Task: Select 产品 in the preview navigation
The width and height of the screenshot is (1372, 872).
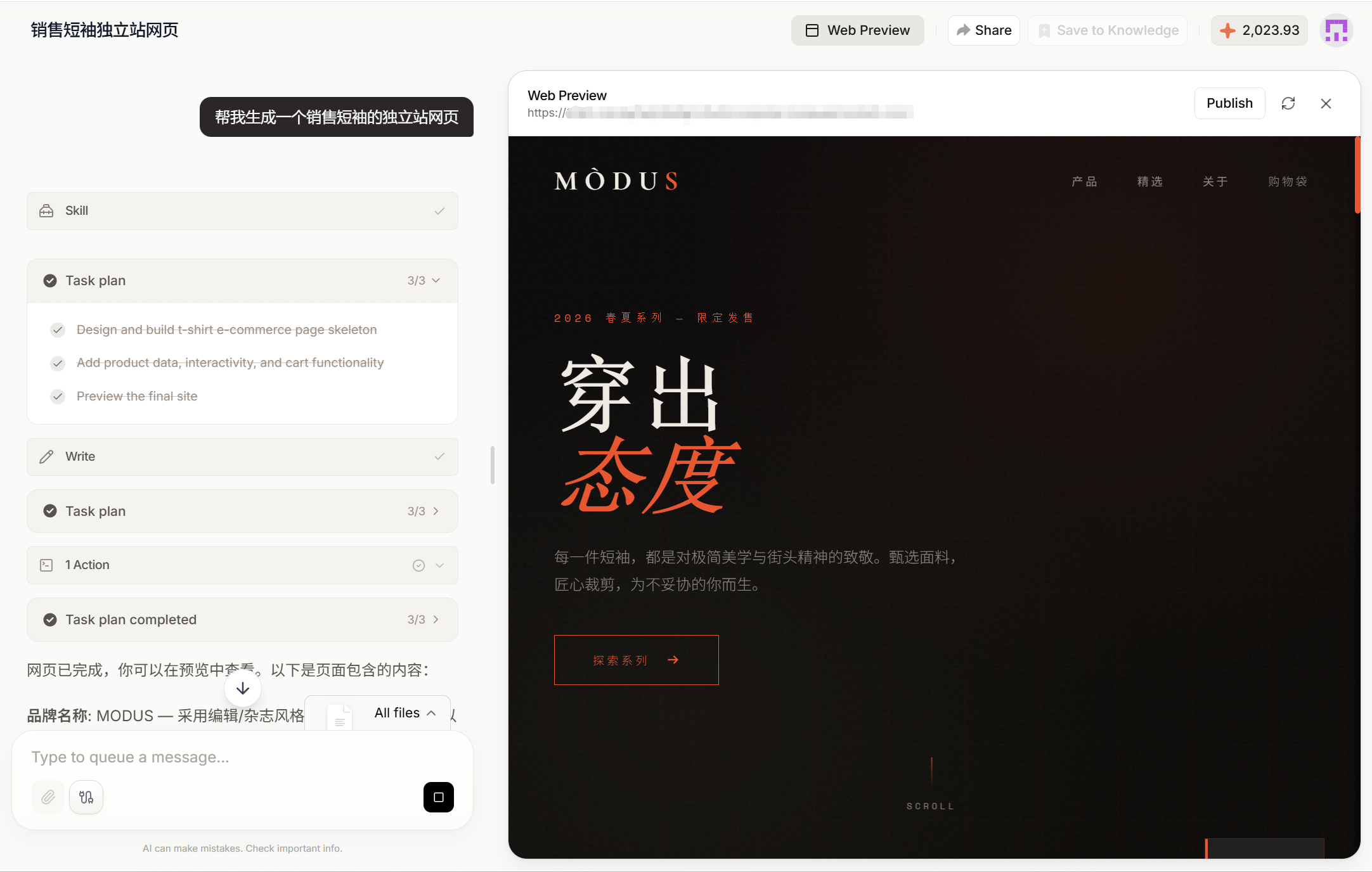Action: [1085, 181]
